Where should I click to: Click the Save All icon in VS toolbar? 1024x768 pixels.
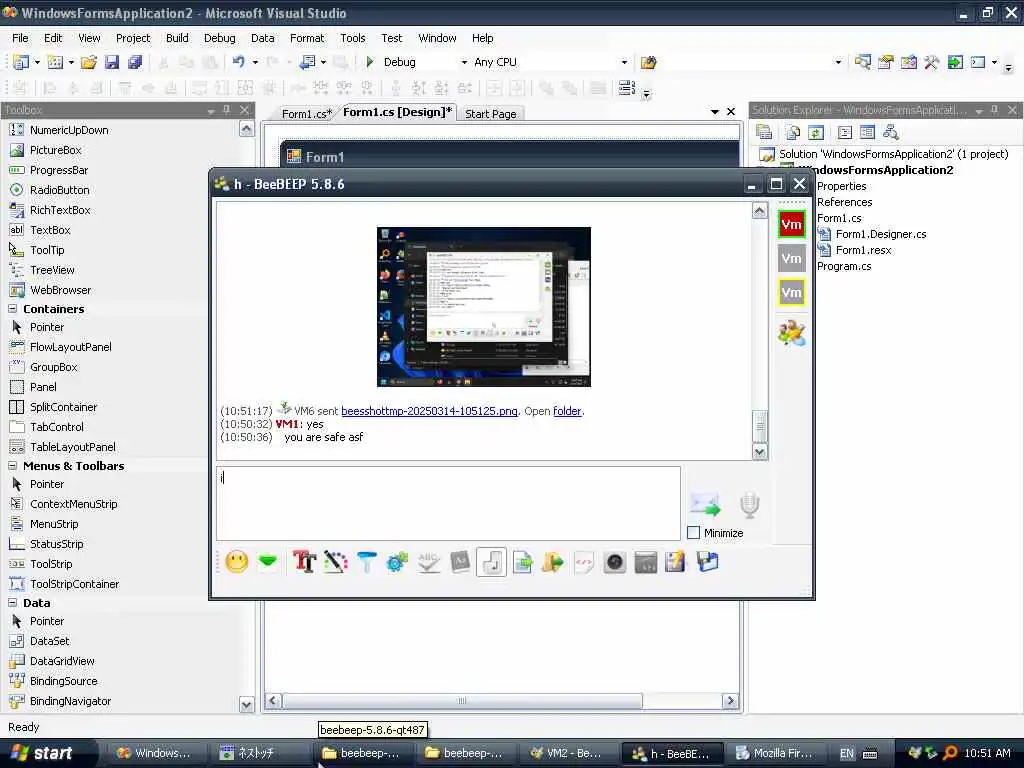[135, 62]
